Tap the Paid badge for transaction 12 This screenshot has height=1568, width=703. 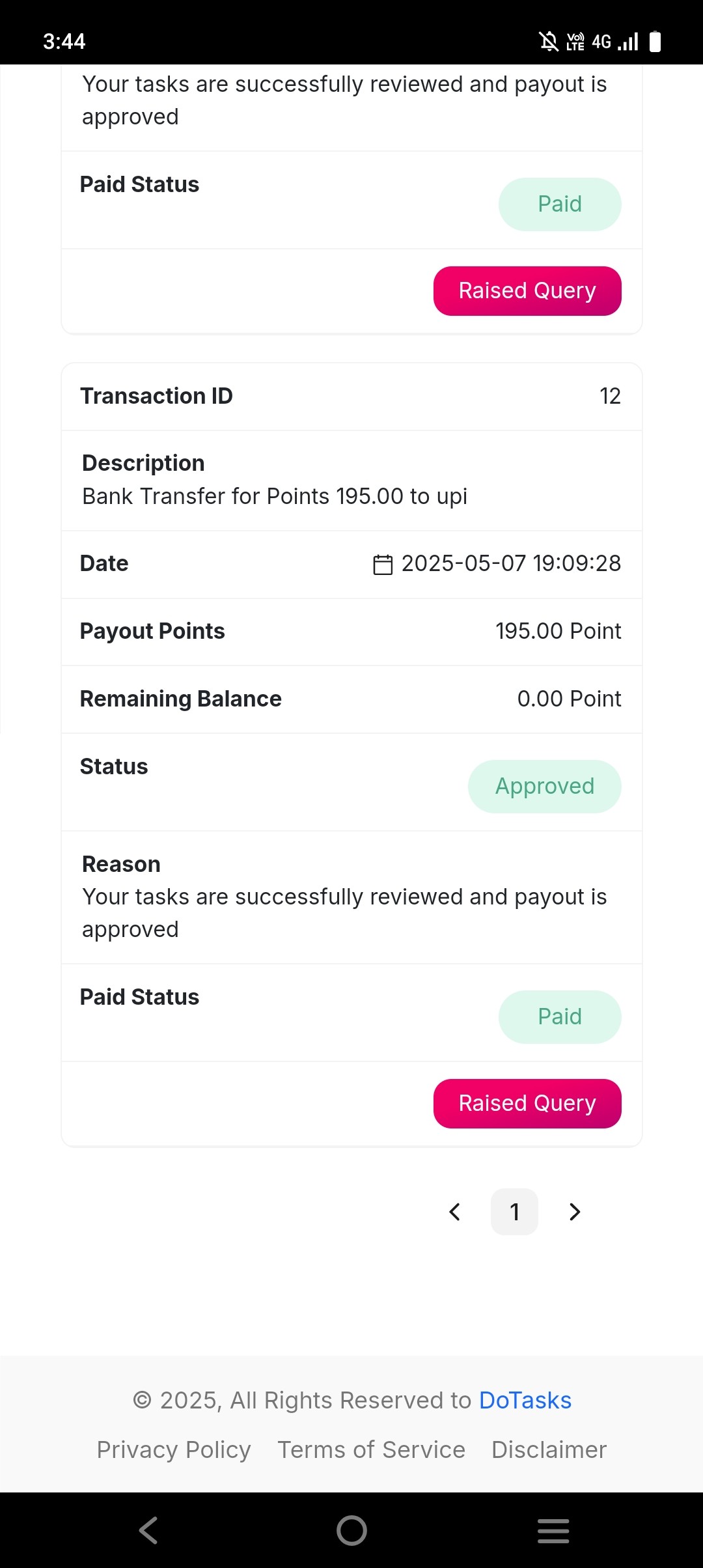tap(560, 1017)
